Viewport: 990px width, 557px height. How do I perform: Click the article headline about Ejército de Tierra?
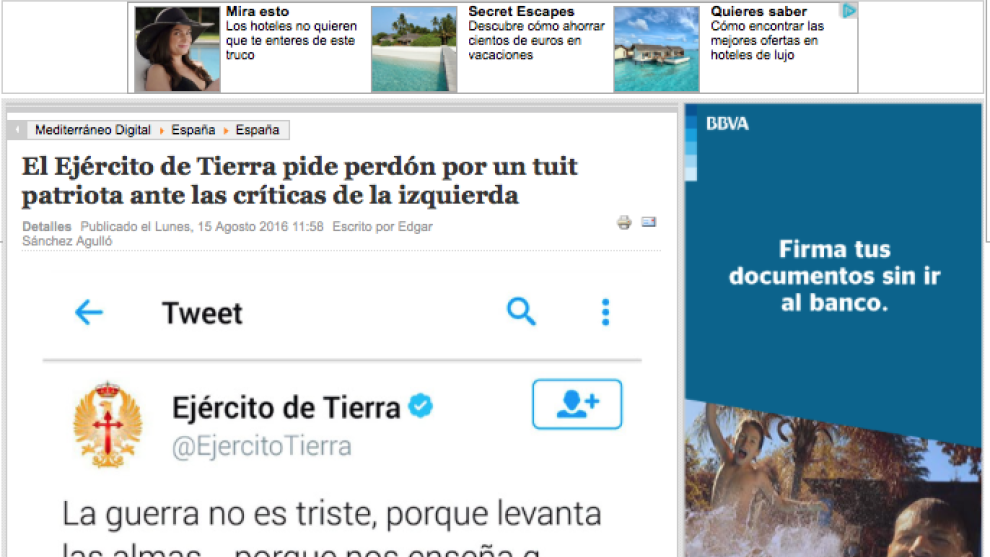[300, 180]
